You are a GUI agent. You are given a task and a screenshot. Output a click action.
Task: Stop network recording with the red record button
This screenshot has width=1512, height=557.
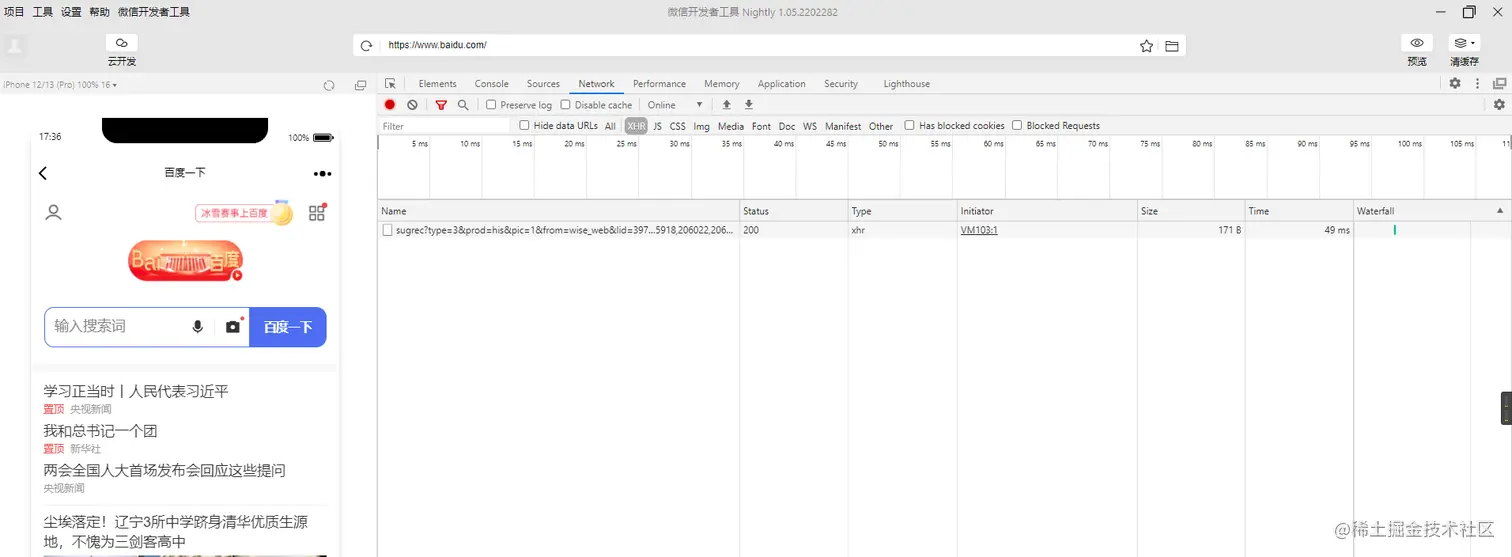coord(390,105)
